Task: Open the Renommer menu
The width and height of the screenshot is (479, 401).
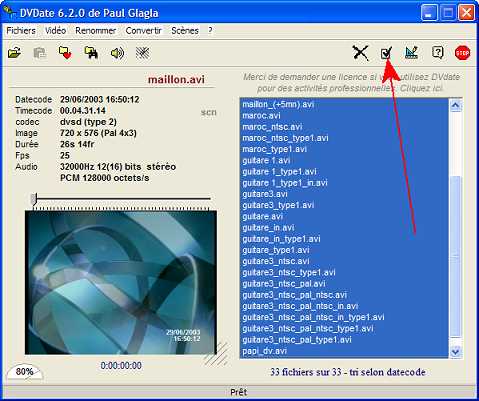Action: (95, 31)
